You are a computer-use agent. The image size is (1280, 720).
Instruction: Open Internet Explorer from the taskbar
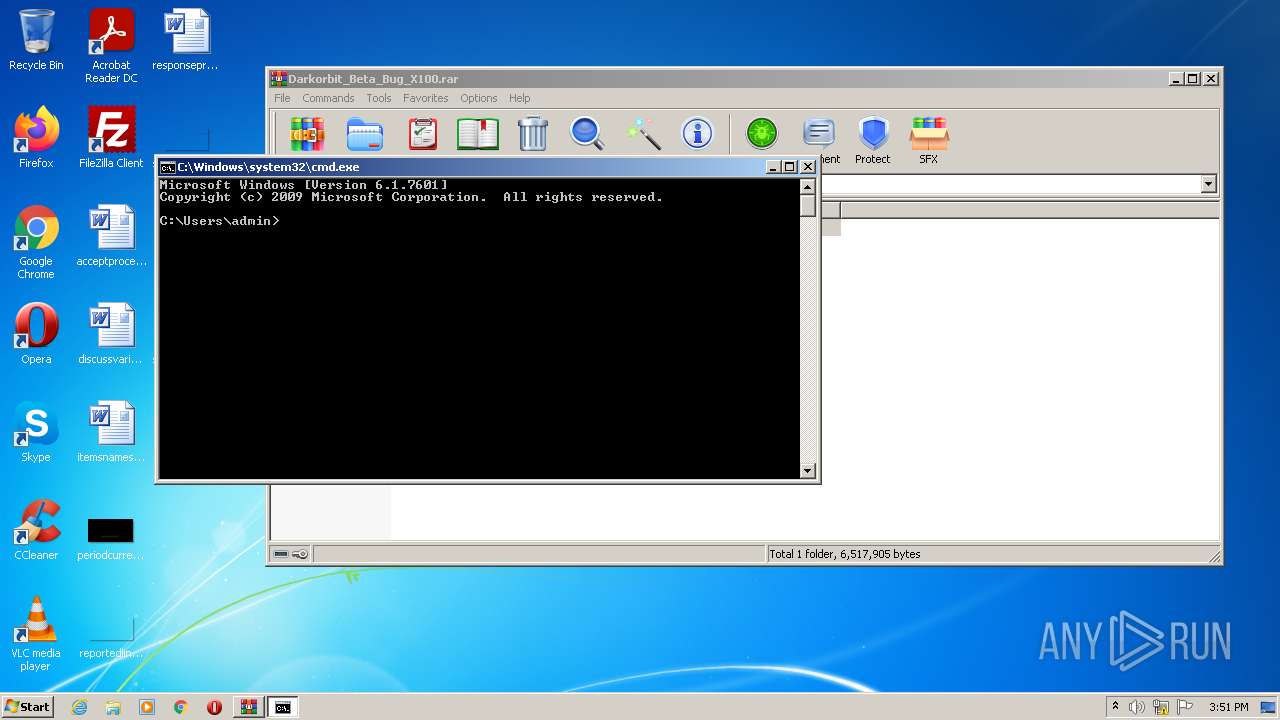pos(80,707)
